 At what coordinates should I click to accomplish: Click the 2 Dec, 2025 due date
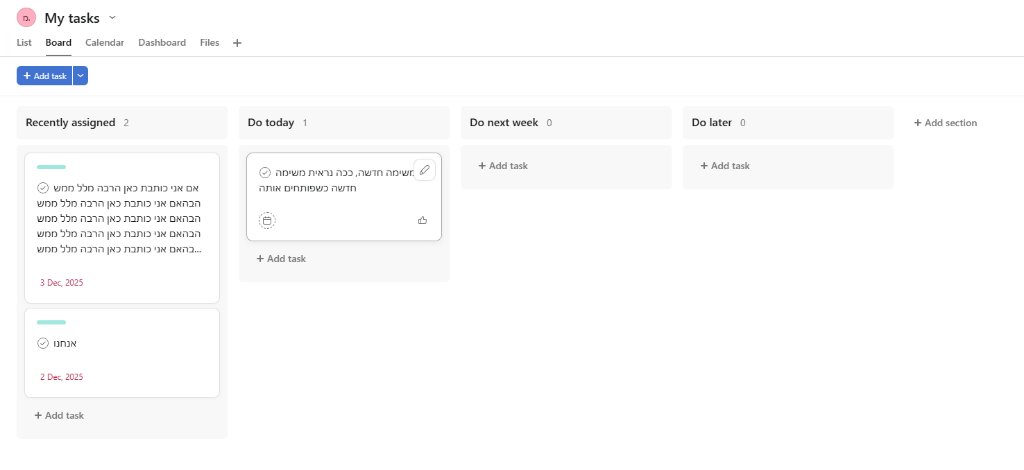(x=61, y=377)
